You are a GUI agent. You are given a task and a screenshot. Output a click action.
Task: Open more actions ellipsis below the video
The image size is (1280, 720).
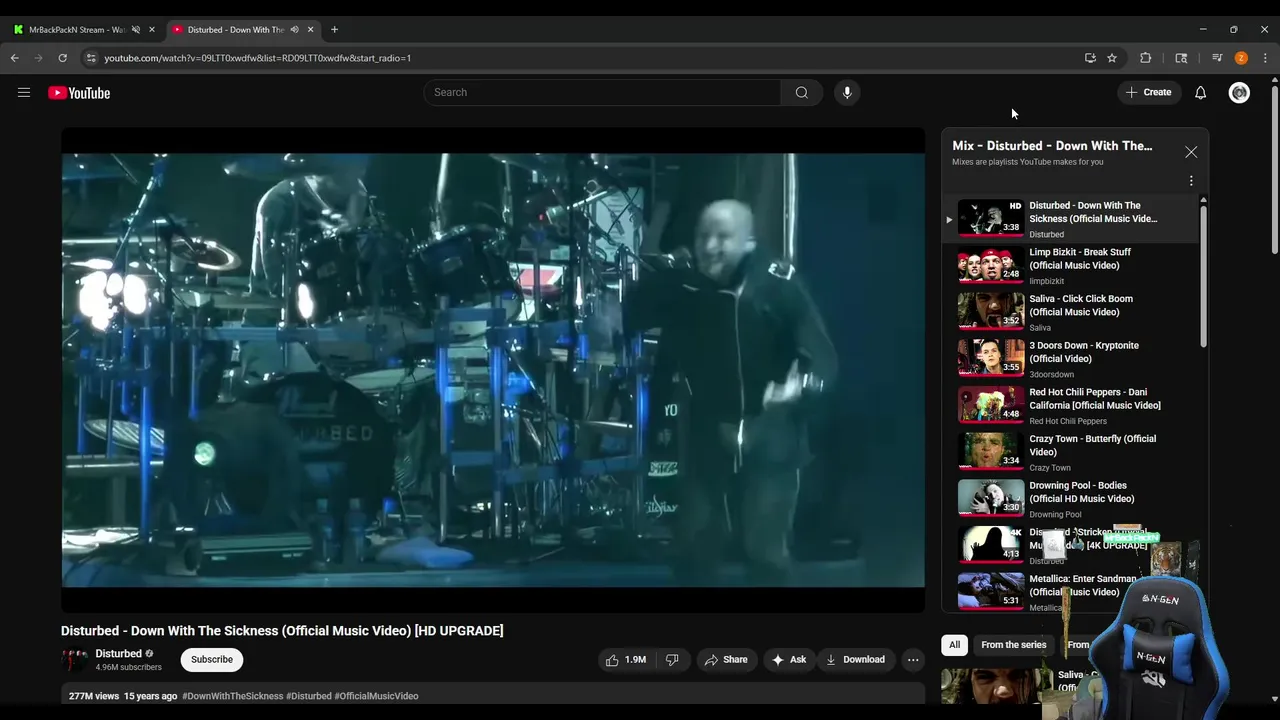913,660
